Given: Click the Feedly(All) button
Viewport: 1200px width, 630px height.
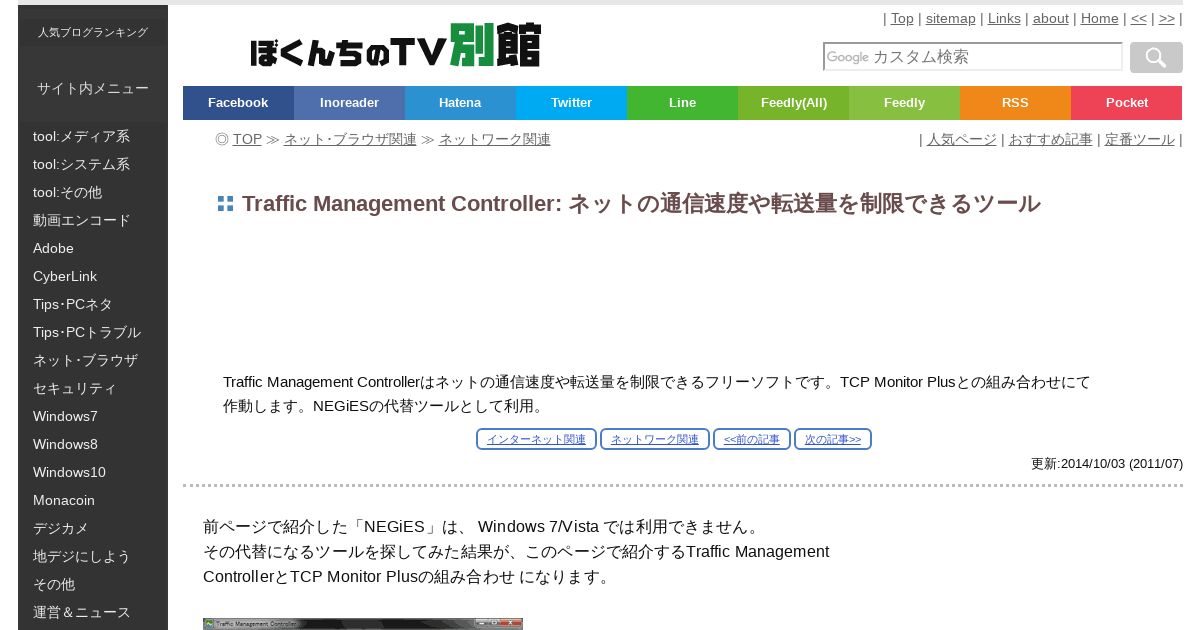Looking at the screenshot, I should tap(793, 103).
